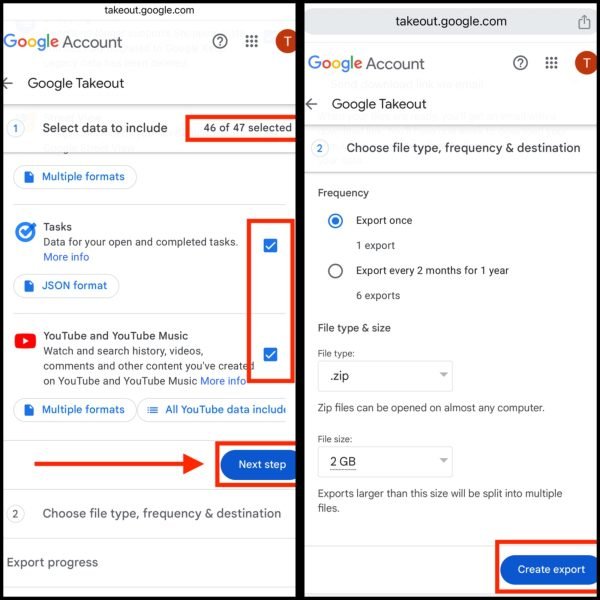Image resolution: width=600 pixels, height=600 pixels.
Task: Click the Next step button
Action: 259,465
